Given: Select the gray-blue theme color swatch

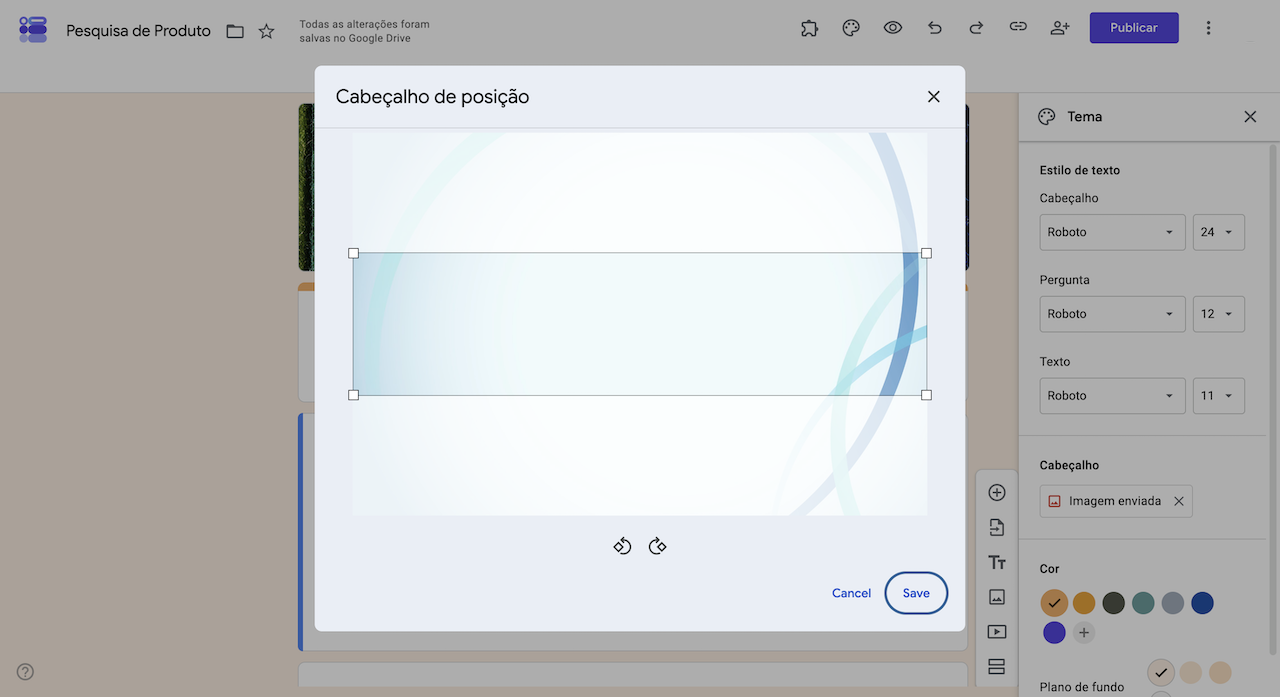Looking at the screenshot, I should (x=1172, y=603).
